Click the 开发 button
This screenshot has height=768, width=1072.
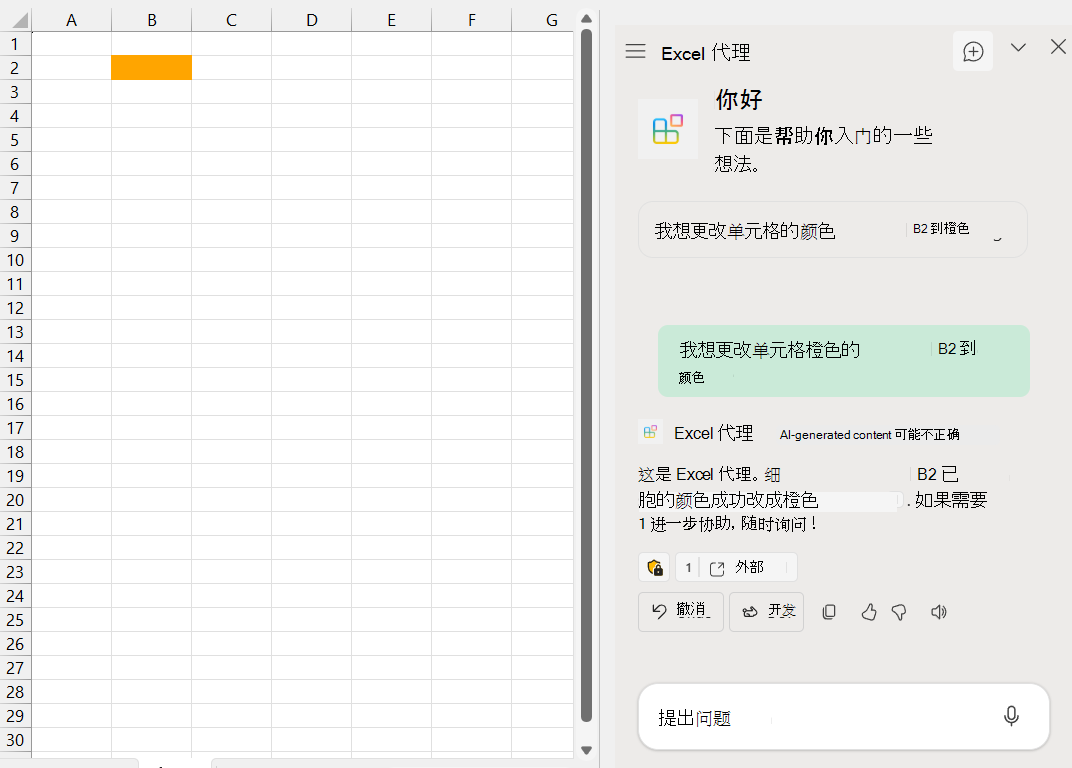[x=766, y=611]
